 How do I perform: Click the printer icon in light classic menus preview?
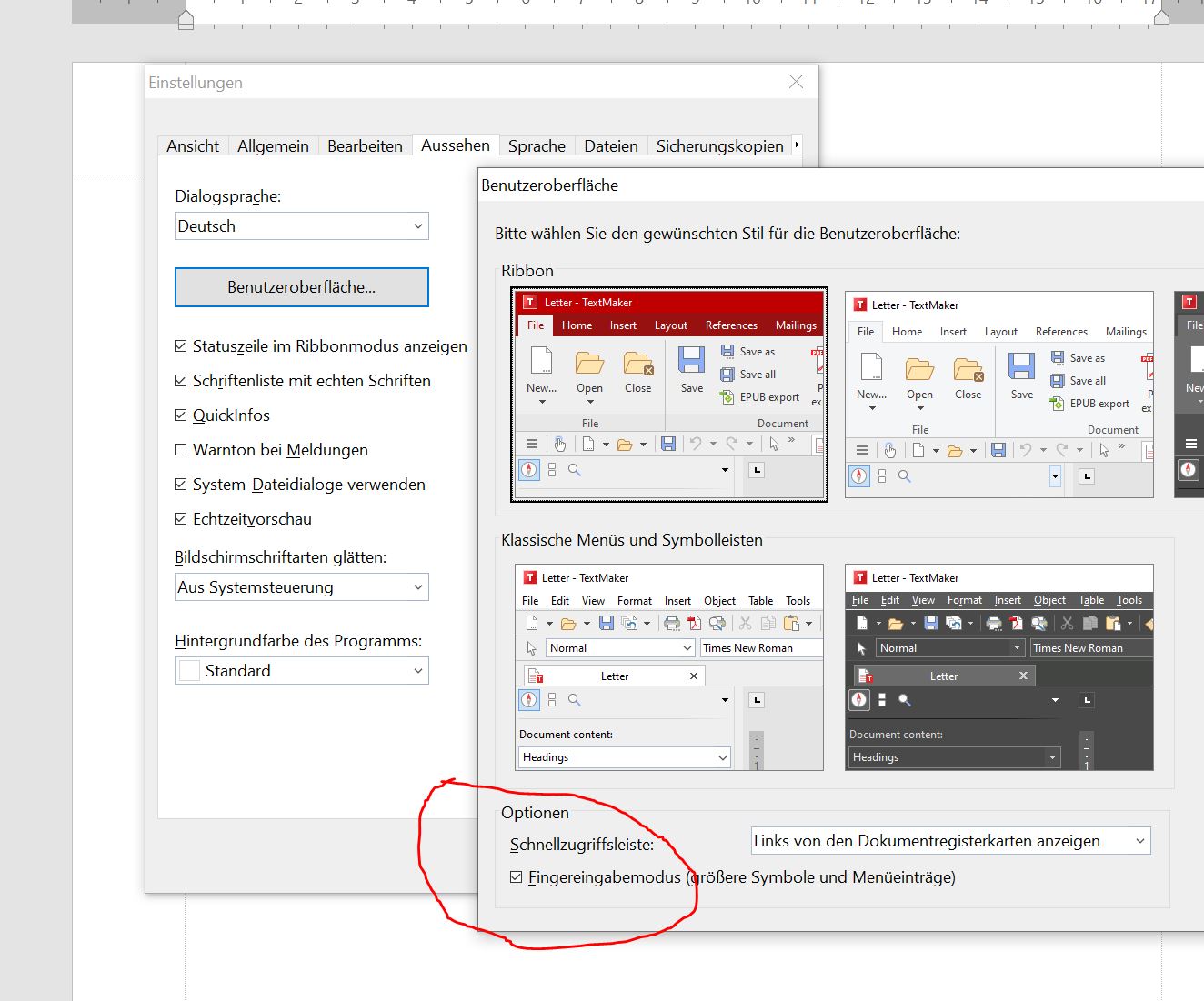pos(672,623)
